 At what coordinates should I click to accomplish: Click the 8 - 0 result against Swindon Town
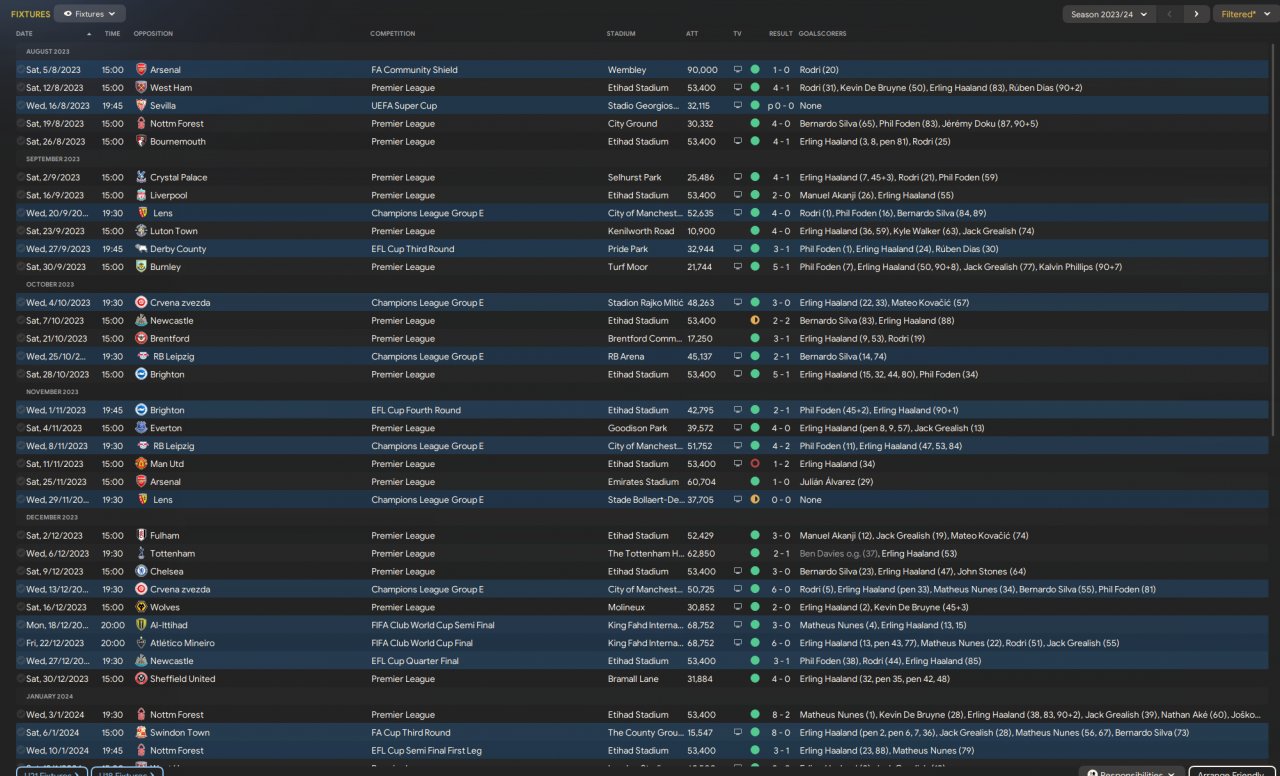[x=781, y=733]
